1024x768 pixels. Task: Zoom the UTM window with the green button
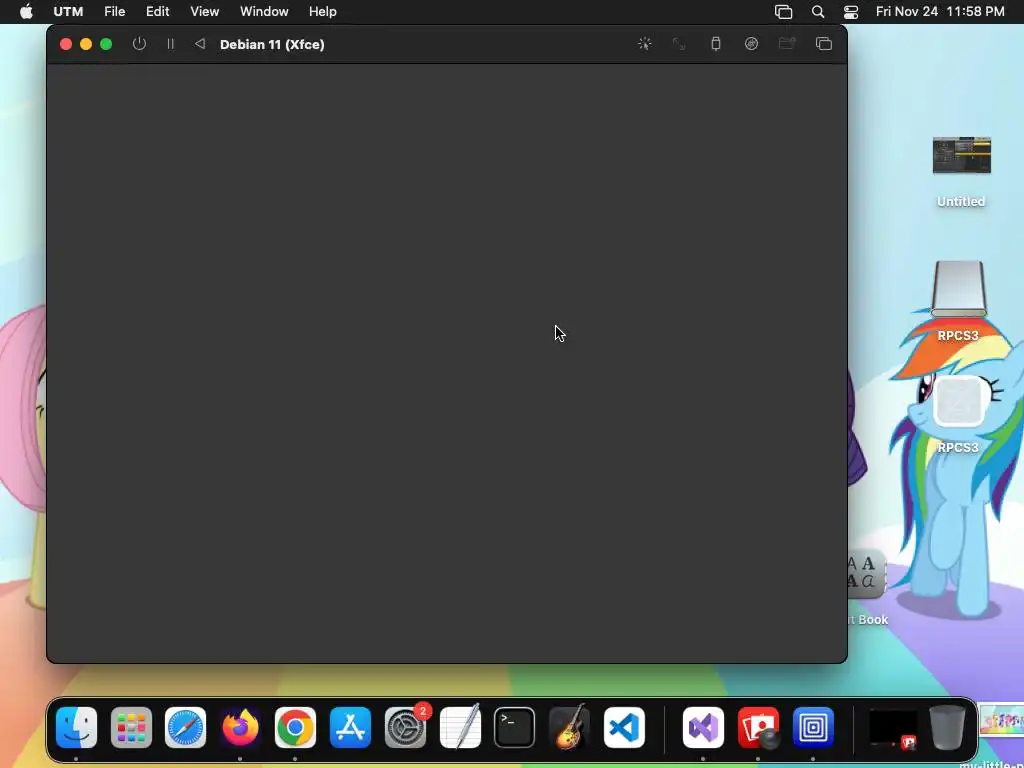106,44
